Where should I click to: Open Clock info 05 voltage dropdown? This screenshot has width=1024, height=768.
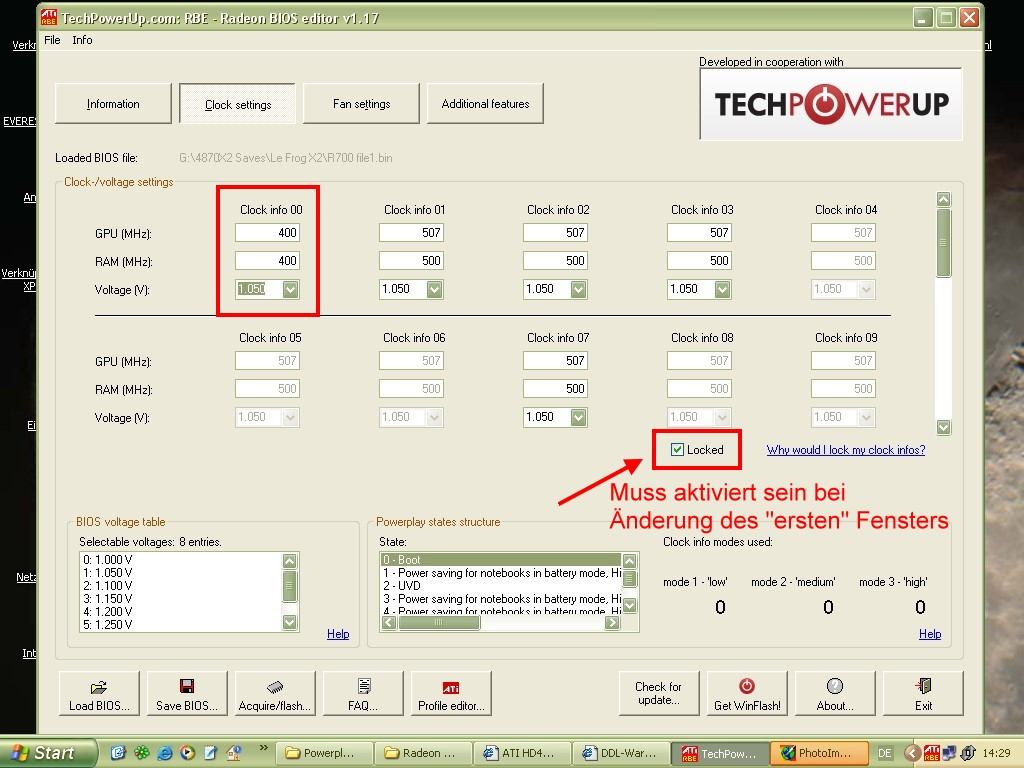[x=291, y=417]
